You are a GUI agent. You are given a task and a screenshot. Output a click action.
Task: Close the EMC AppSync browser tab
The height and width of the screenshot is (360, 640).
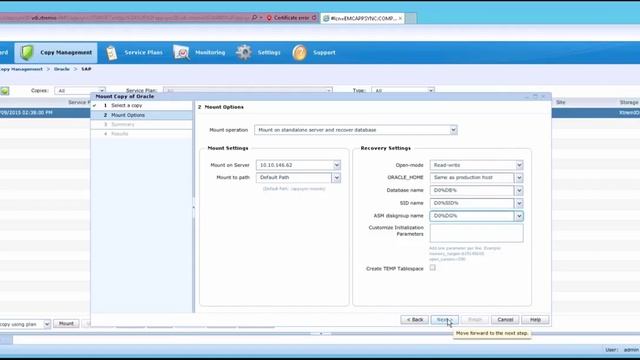point(400,18)
